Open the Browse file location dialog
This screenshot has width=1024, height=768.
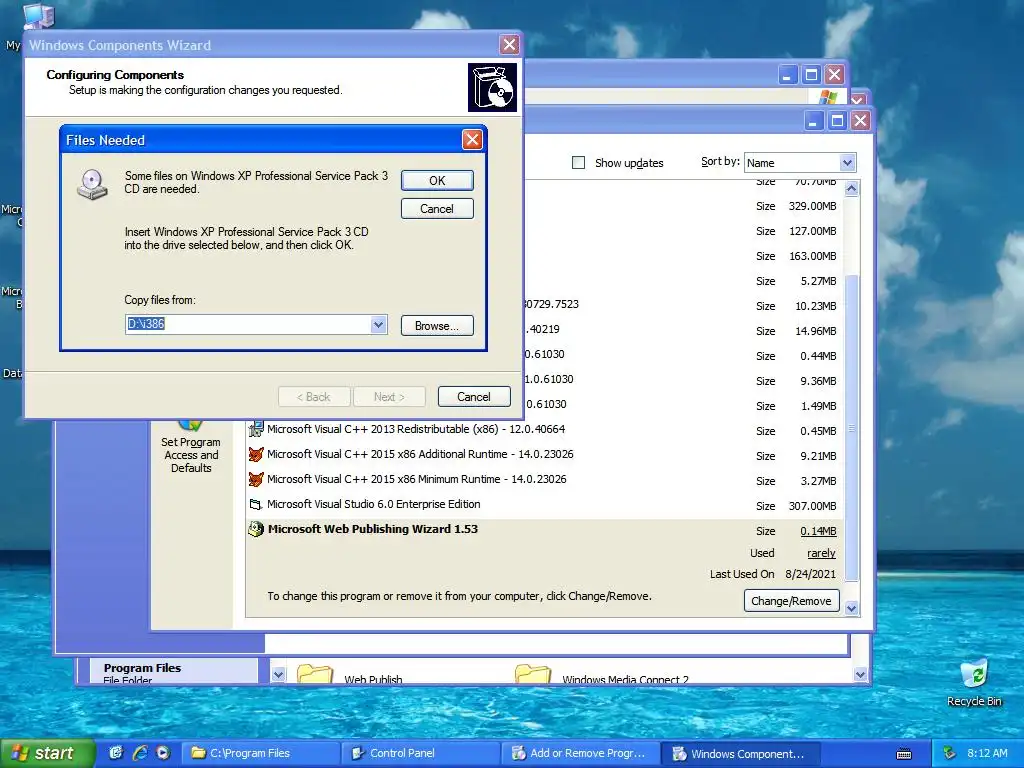tap(437, 326)
